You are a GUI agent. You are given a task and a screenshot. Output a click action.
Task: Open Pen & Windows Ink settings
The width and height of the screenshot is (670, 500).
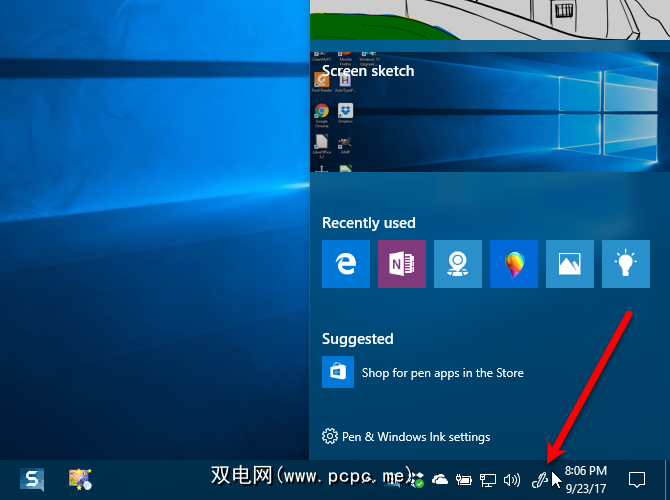(x=406, y=436)
